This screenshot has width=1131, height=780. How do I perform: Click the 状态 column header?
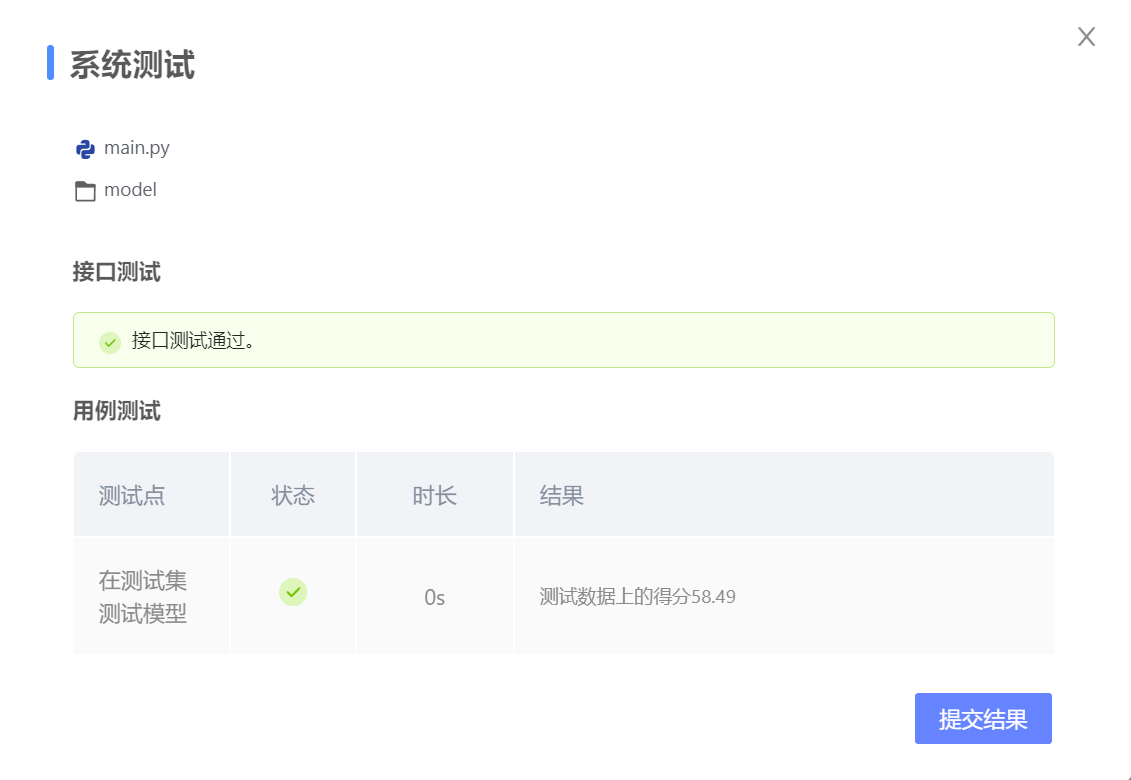(293, 495)
